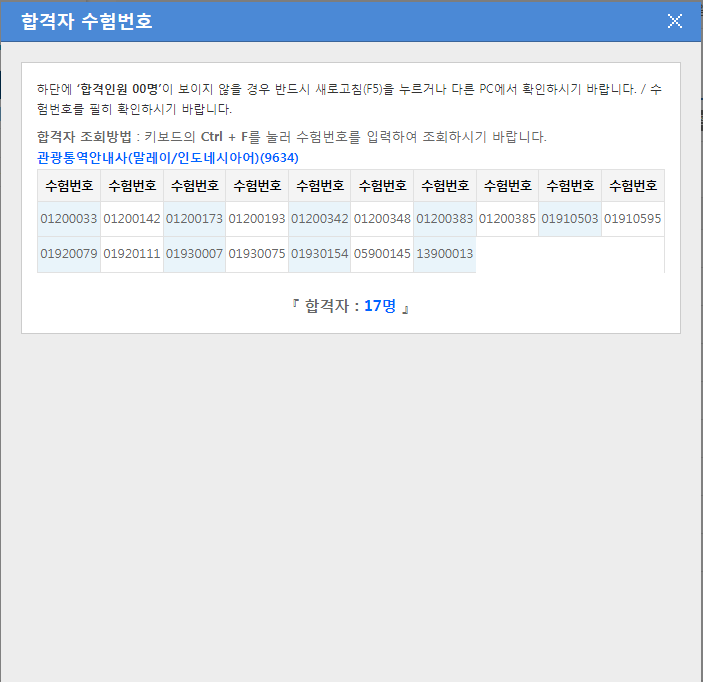703x682 pixels.
Task: Select exam number 01920079
Action: tap(69, 254)
